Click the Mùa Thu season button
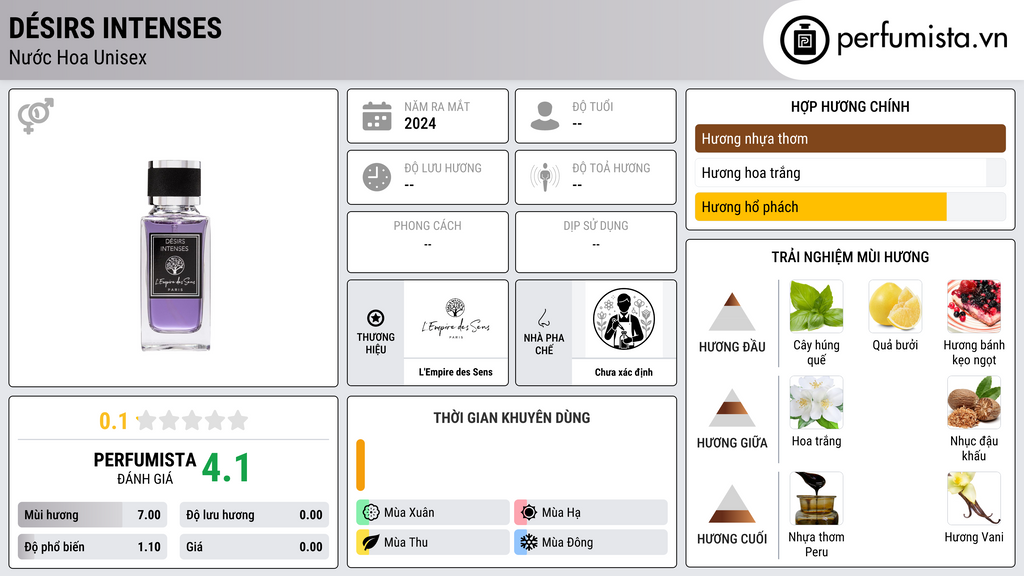1024x576 pixels. click(433, 542)
